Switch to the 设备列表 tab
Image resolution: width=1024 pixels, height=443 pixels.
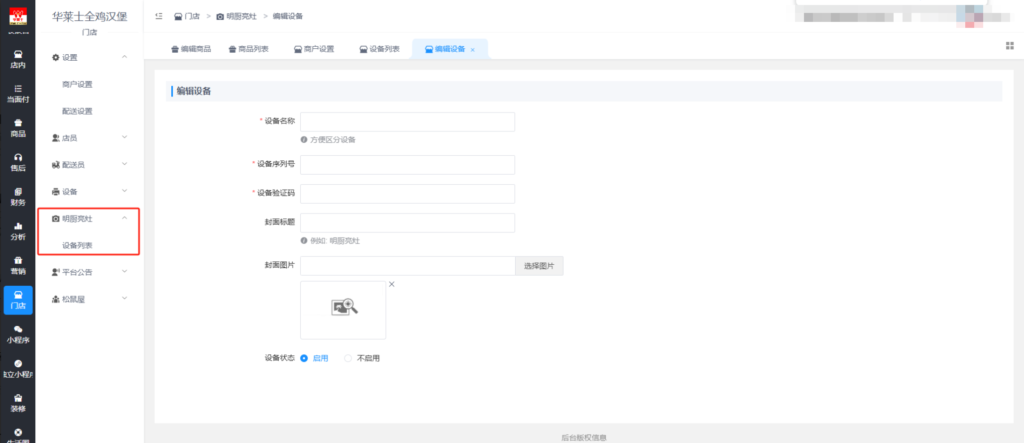pos(379,49)
